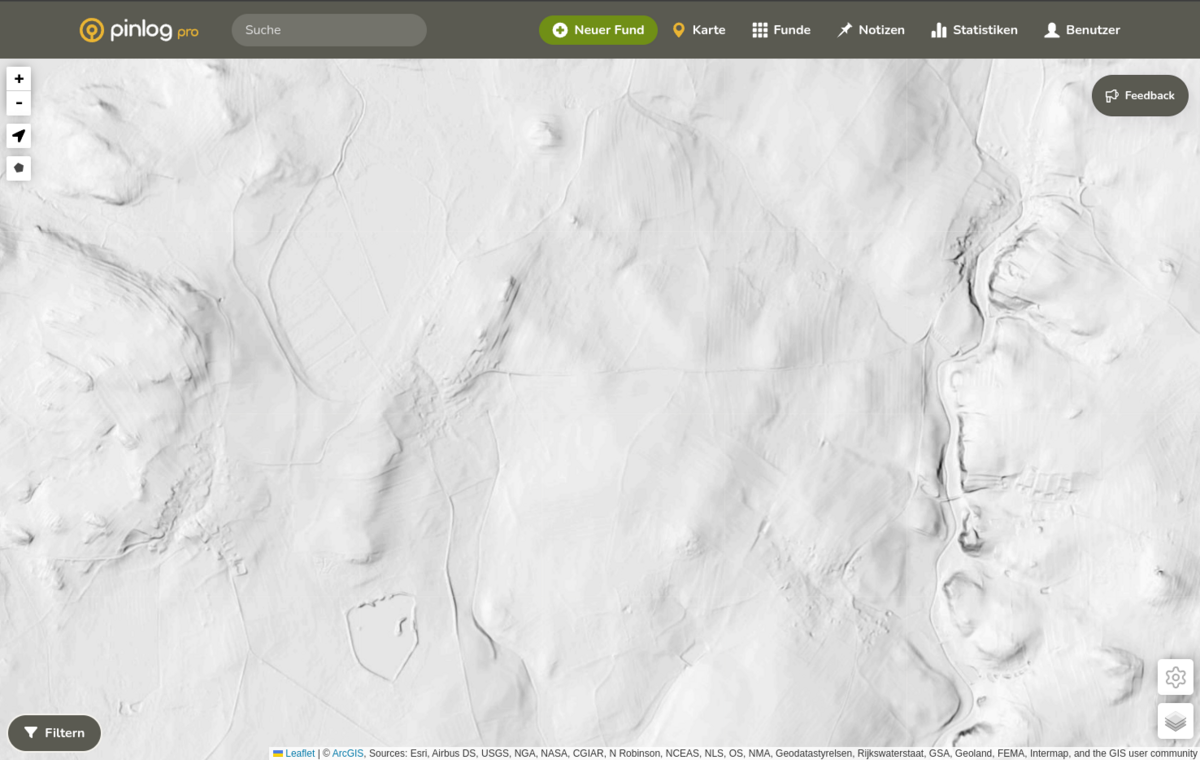View the Statistiken page
Screen dimensions: 1200x760
[974, 30]
